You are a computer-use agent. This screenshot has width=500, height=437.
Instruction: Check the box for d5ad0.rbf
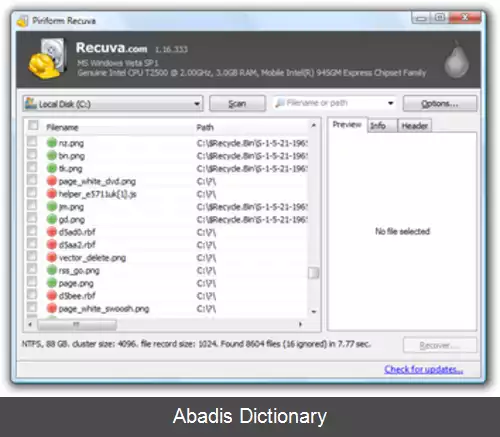click(32, 231)
